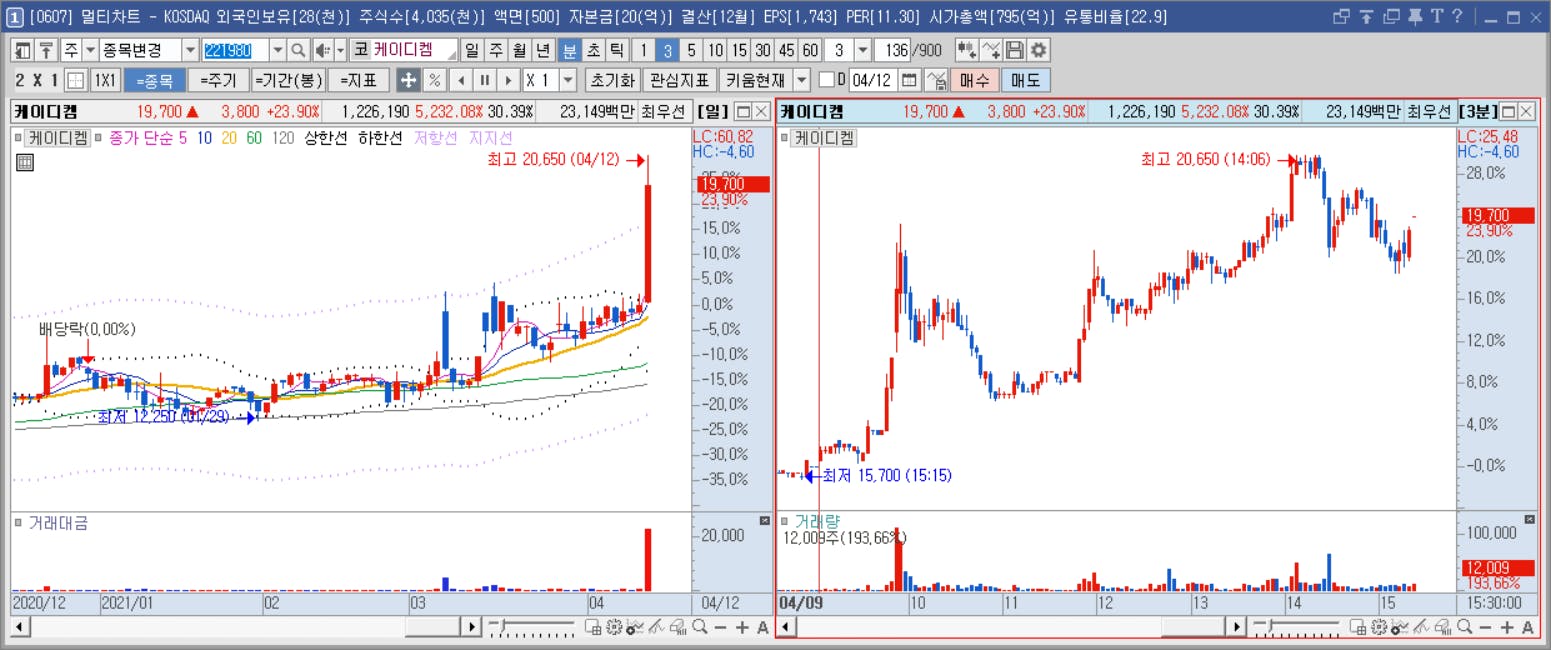The width and height of the screenshot is (1551, 650).
Task: Open the calendar date picker icon
Action: (x=909, y=80)
